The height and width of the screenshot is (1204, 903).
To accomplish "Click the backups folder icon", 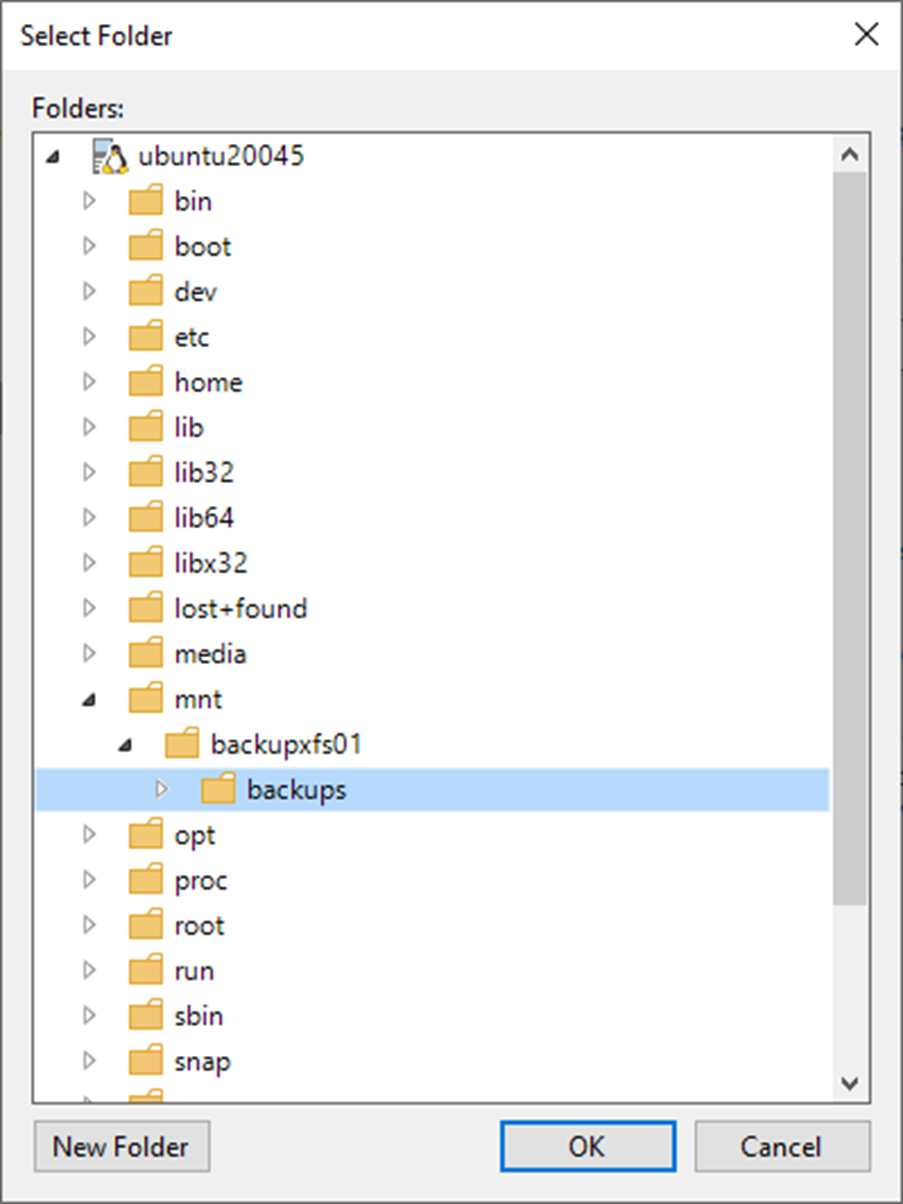I will coord(218,789).
